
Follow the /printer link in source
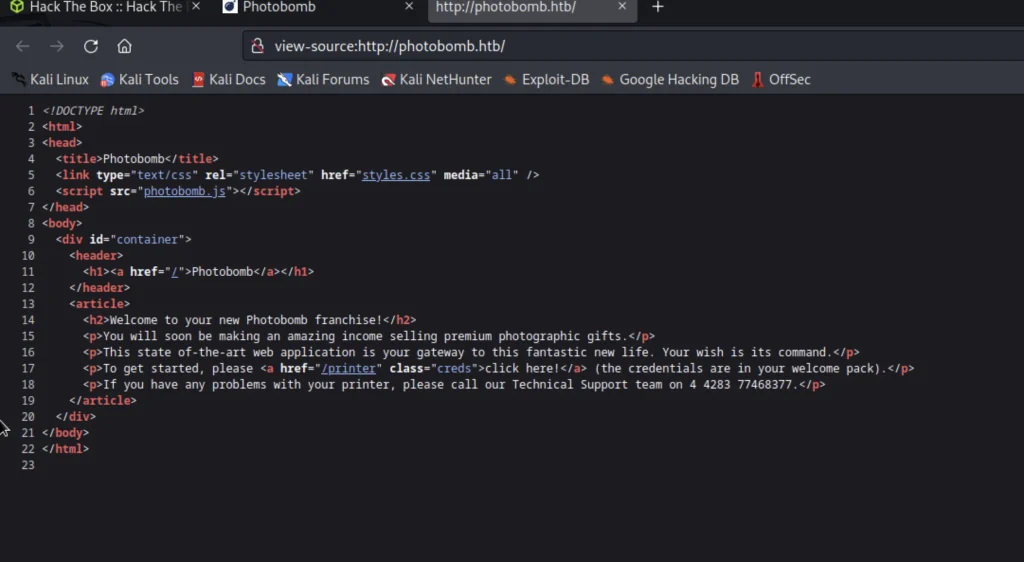point(348,368)
